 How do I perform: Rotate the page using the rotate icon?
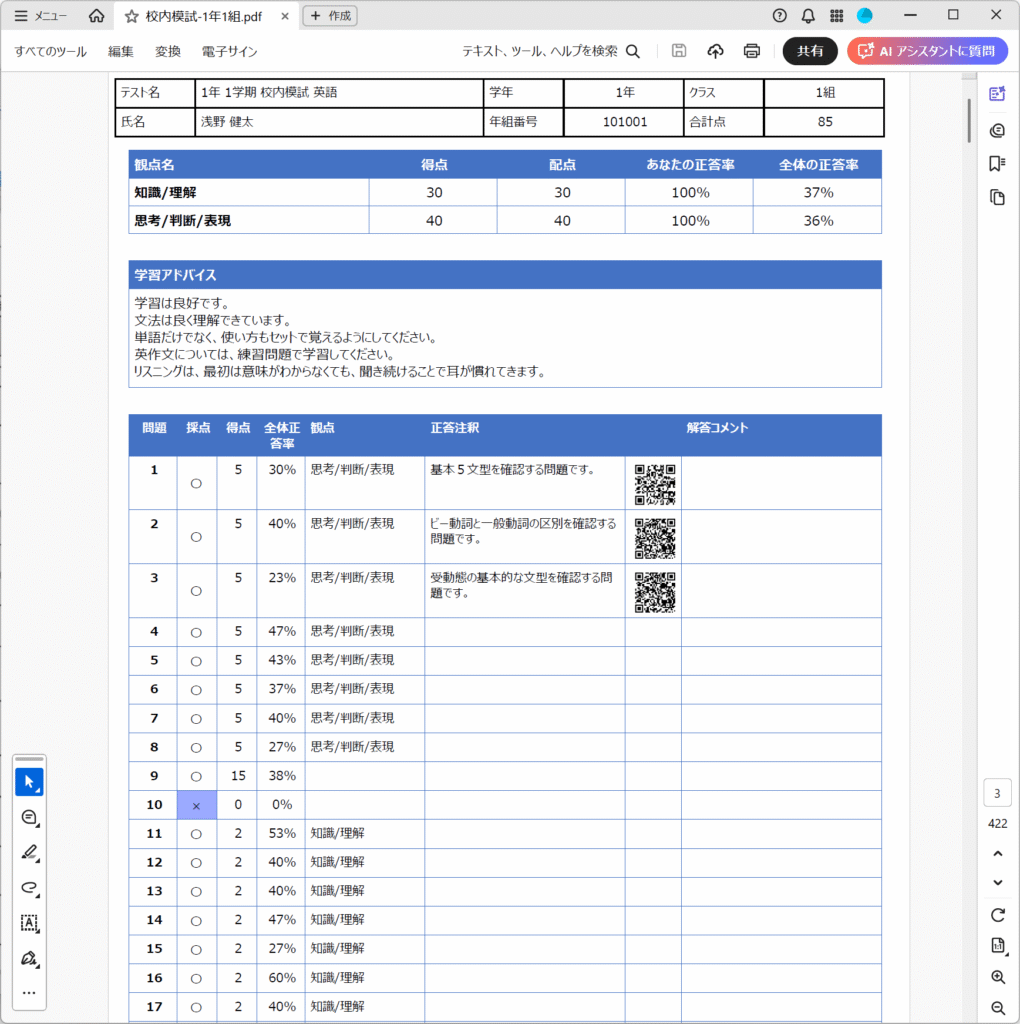(x=997, y=915)
